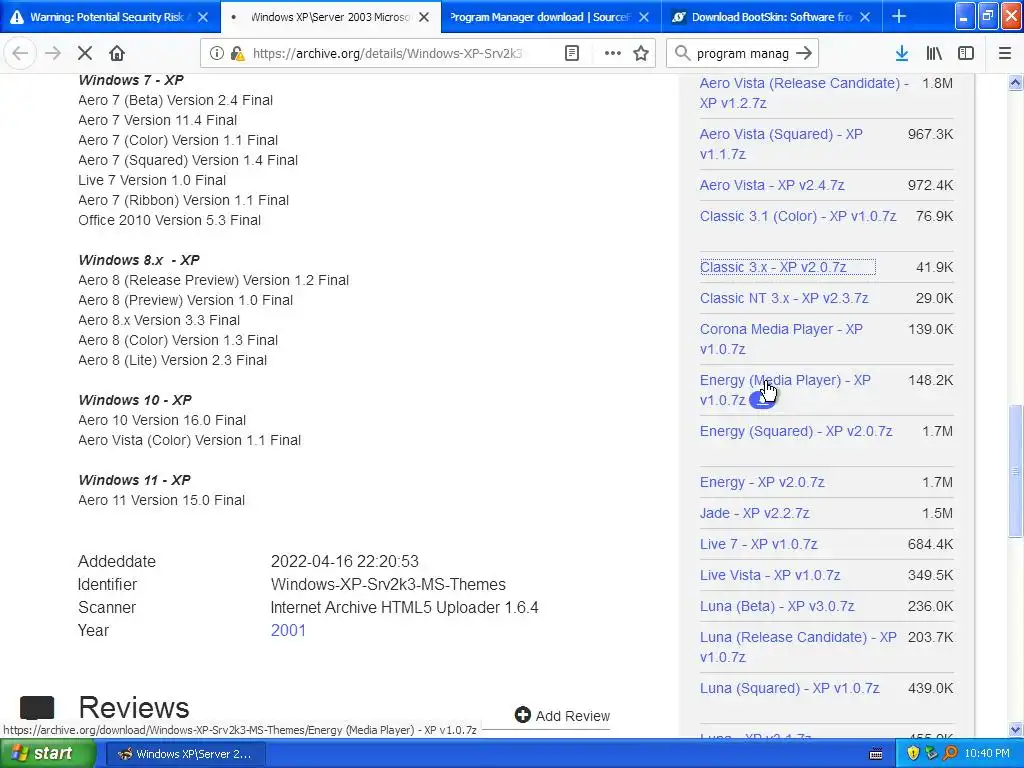Click the scrollbar down arrow

coord(1015,729)
